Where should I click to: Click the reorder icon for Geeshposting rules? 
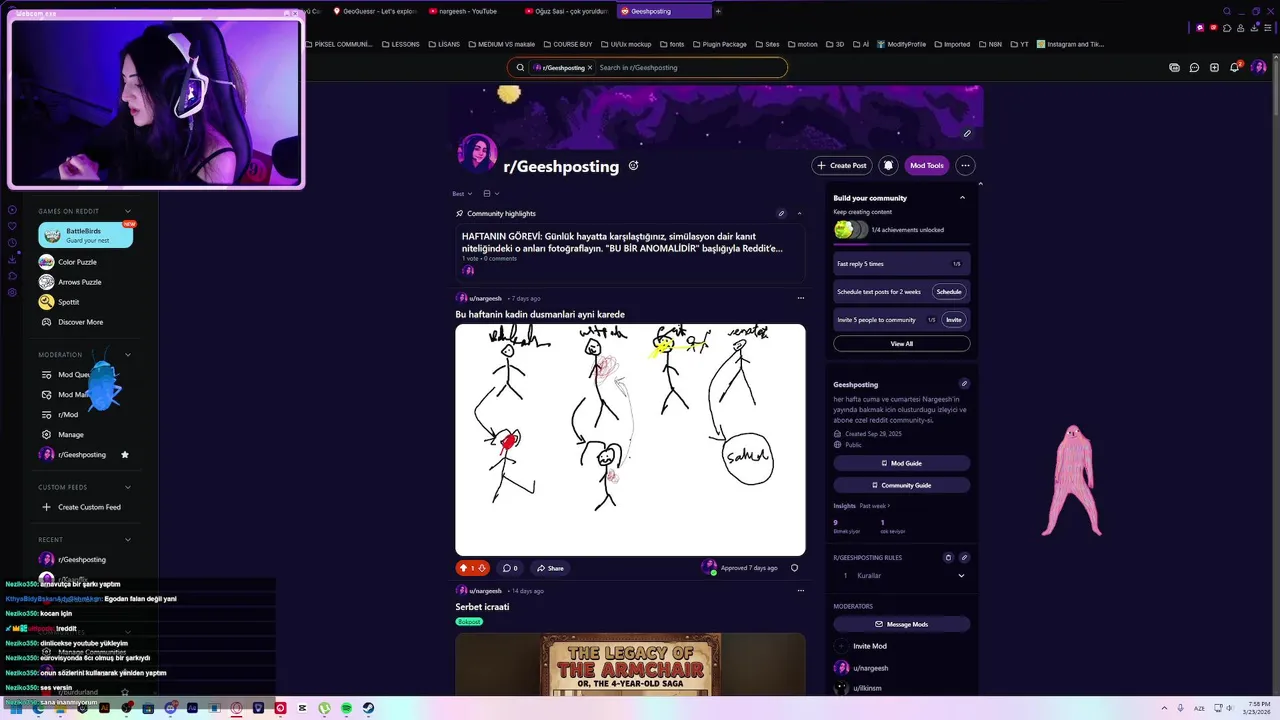pos(948,557)
